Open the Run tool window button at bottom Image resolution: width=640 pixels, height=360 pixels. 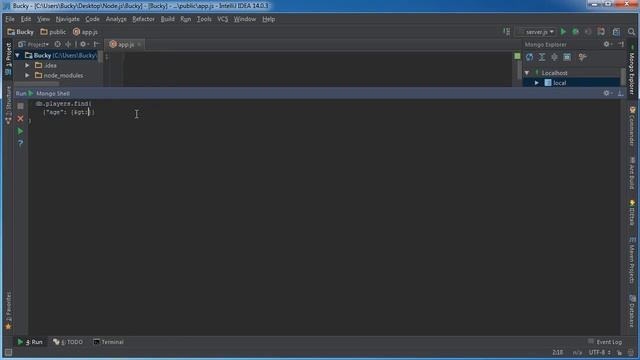pyautogui.click(x=30, y=342)
